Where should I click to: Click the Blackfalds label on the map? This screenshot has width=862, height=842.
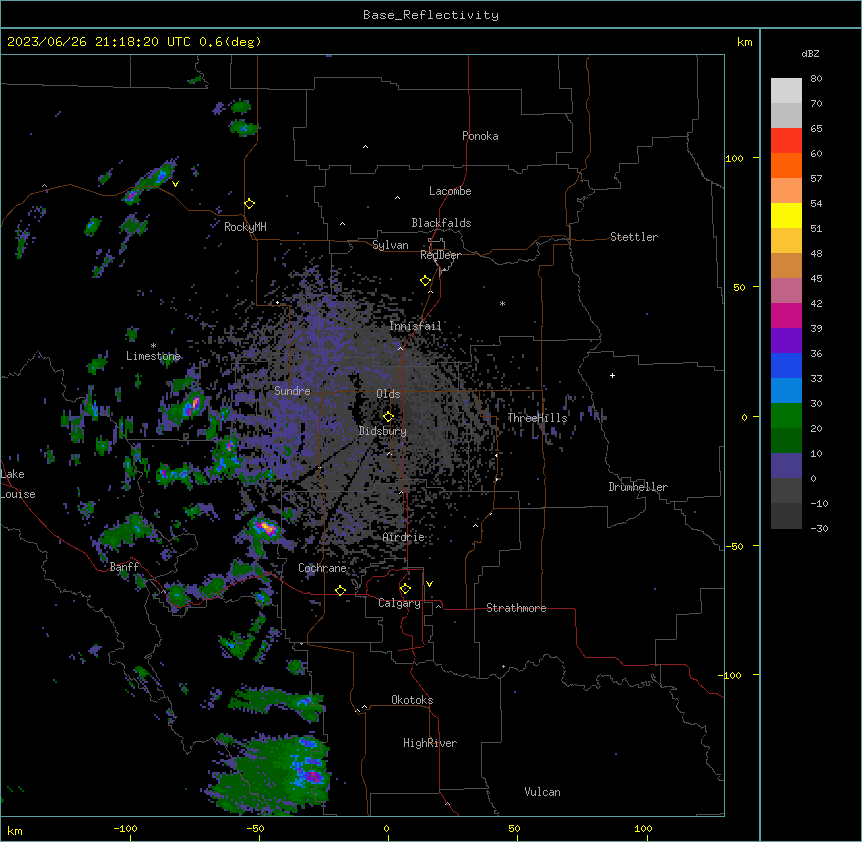pos(441,223)
